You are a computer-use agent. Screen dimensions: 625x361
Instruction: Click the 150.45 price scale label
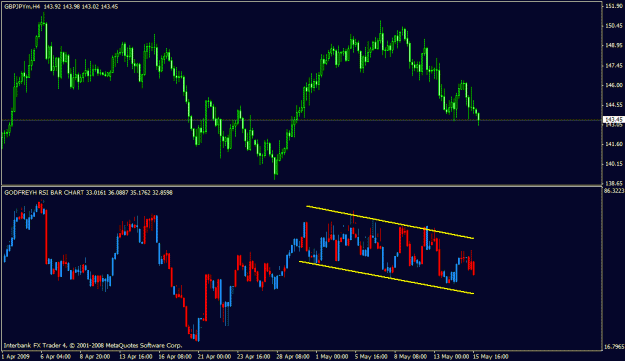pos(614,26)
